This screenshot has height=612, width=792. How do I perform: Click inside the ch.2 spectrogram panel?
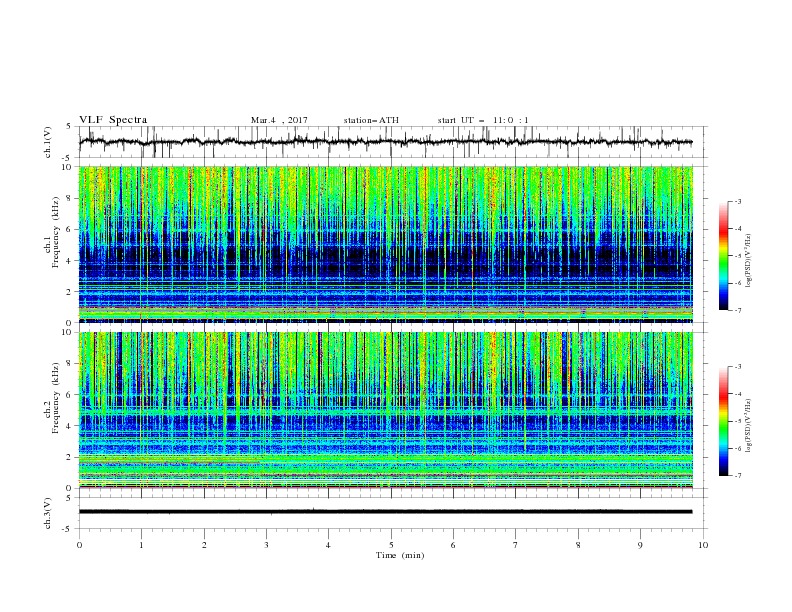[x=386, y=410]
